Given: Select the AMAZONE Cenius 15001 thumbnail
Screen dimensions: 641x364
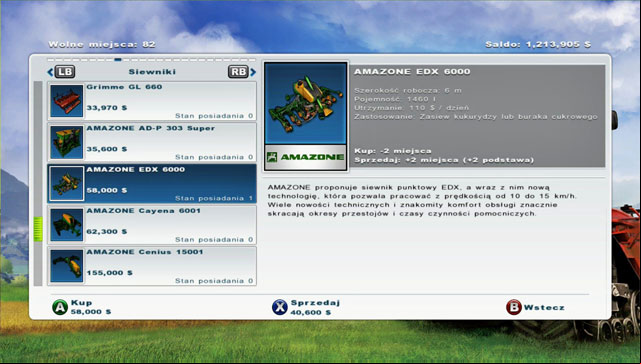Looking at the screenshot, I should [67, 266].
